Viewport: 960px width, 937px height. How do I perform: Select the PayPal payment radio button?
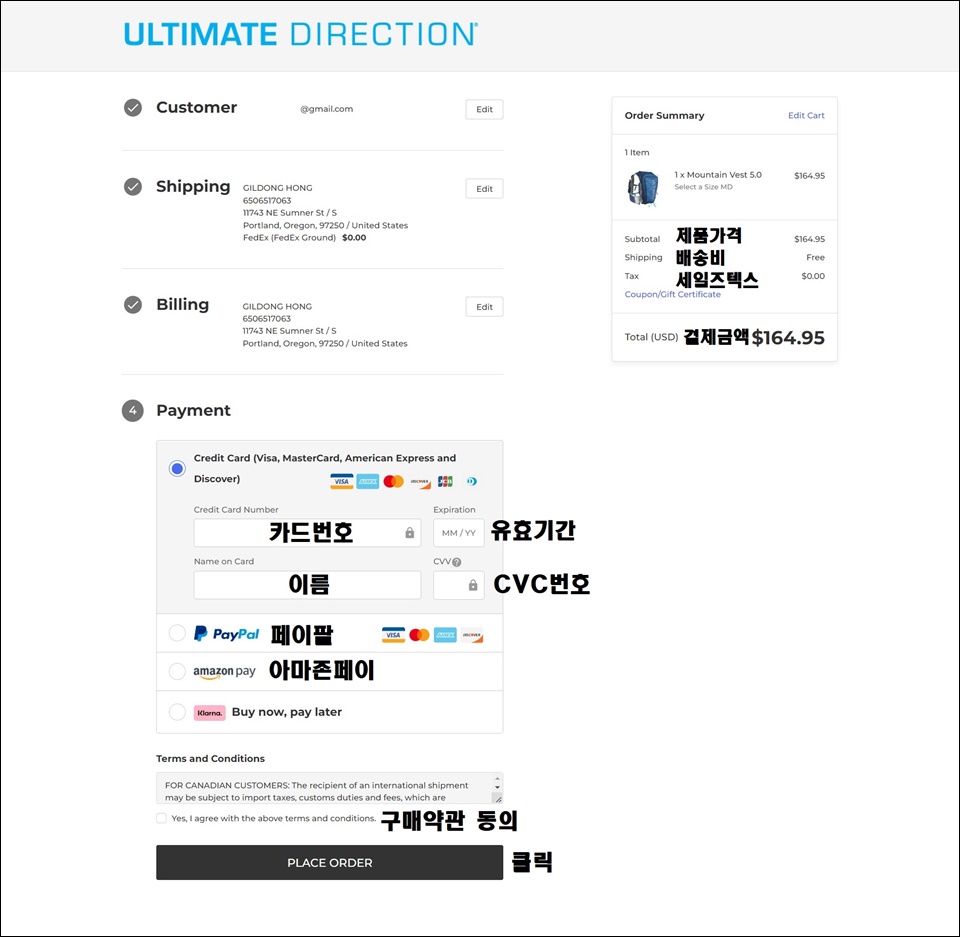click(177, 633)
